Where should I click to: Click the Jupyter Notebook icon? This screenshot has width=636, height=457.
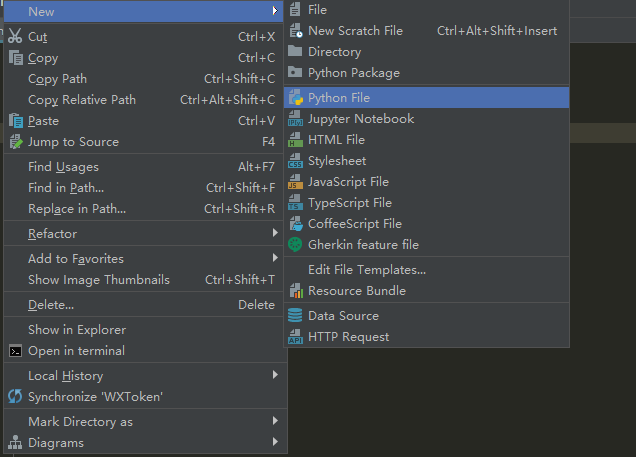tap(295, 119)
